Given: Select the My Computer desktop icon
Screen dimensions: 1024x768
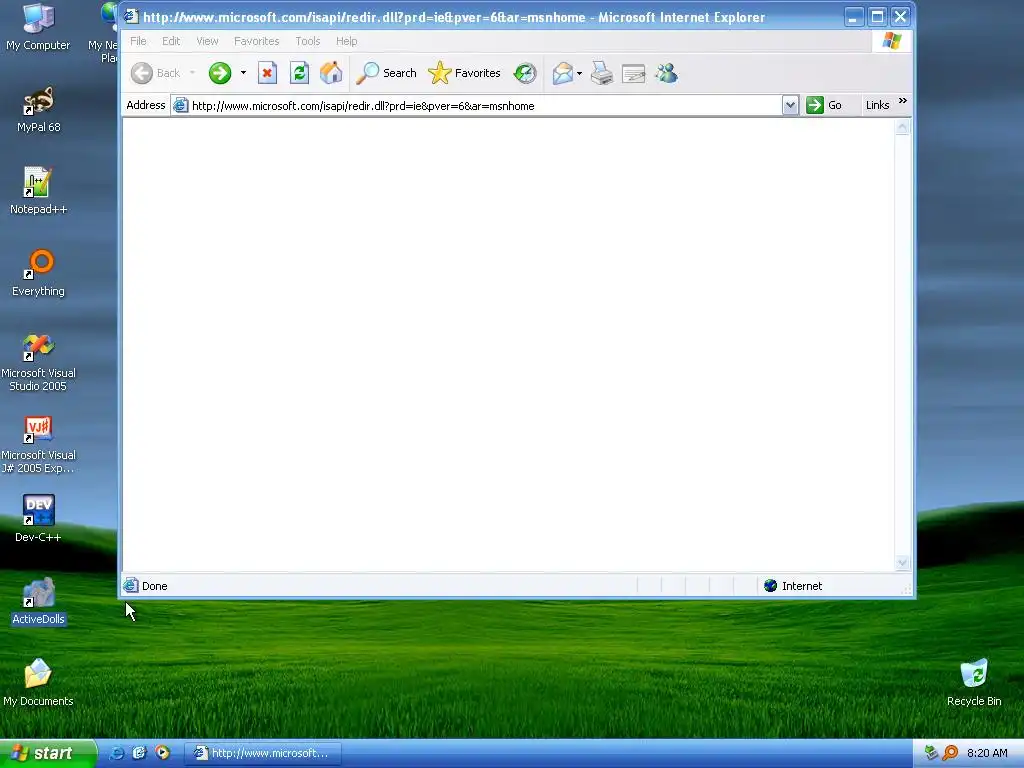Looking at the screenshot, I should tap(38, 27).
